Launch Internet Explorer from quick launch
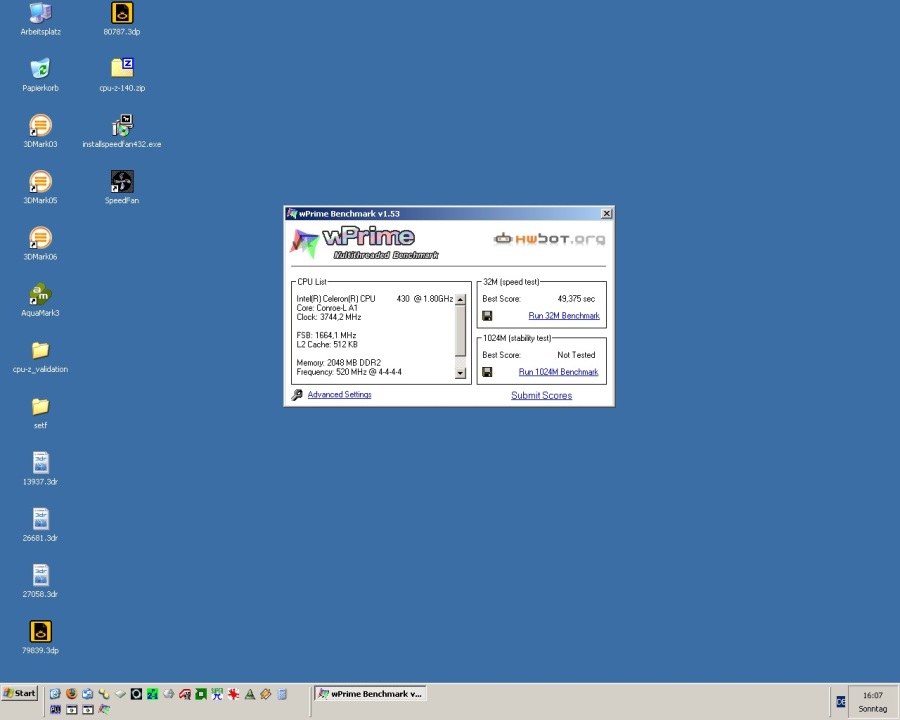The image size is (900, 720). point(55,694)
